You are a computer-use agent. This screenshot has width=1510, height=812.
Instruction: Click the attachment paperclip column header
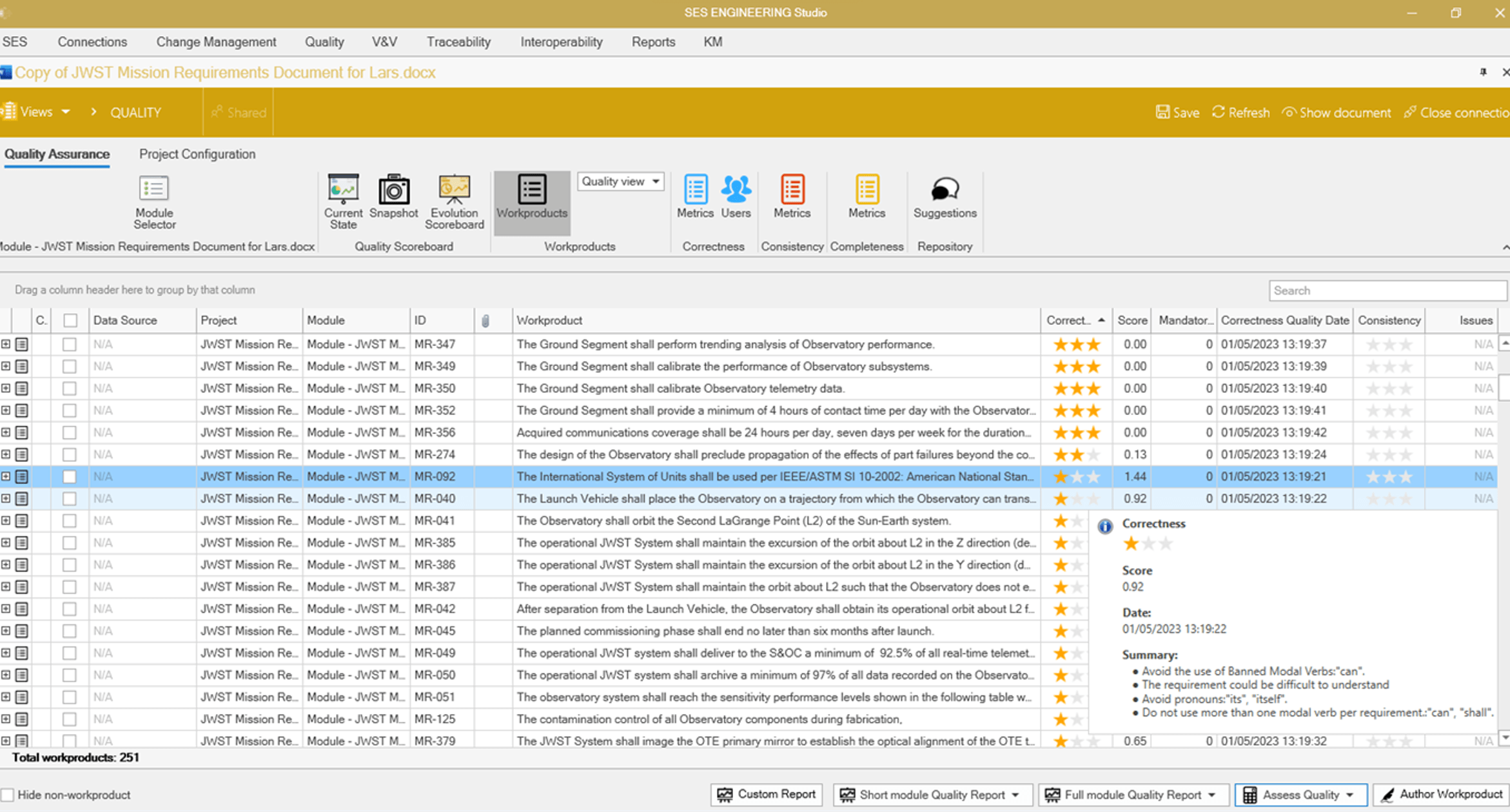pos(485,320)
